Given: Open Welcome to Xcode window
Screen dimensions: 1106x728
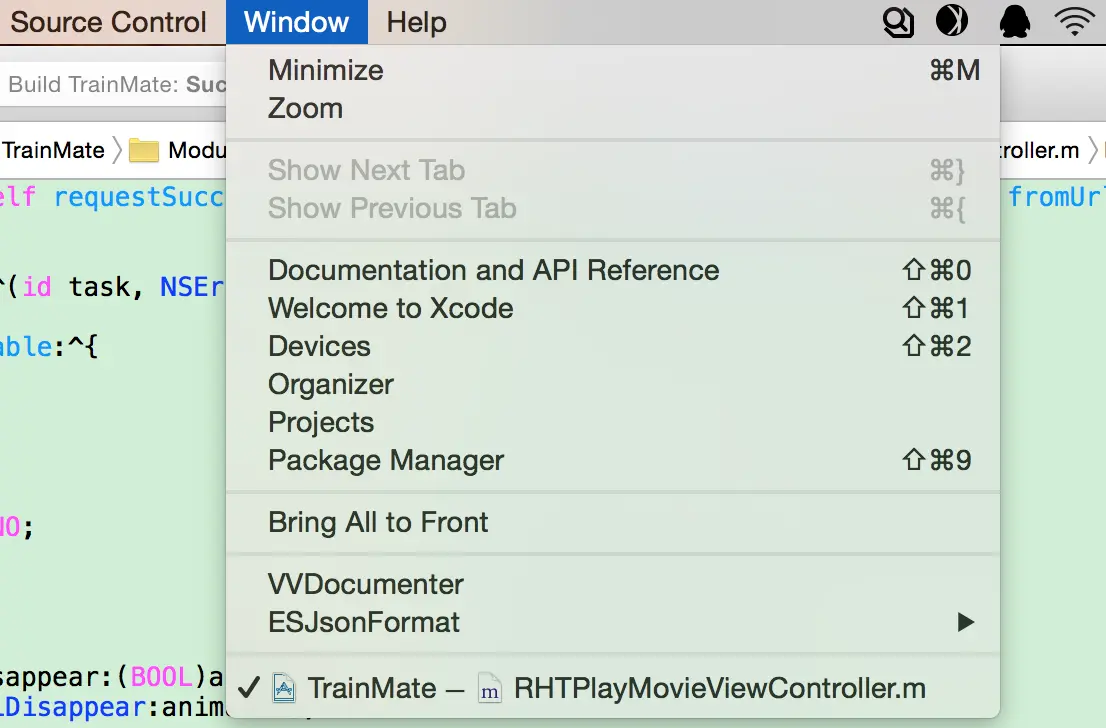Looking at the screenshot, I should (x=390, y=308).
